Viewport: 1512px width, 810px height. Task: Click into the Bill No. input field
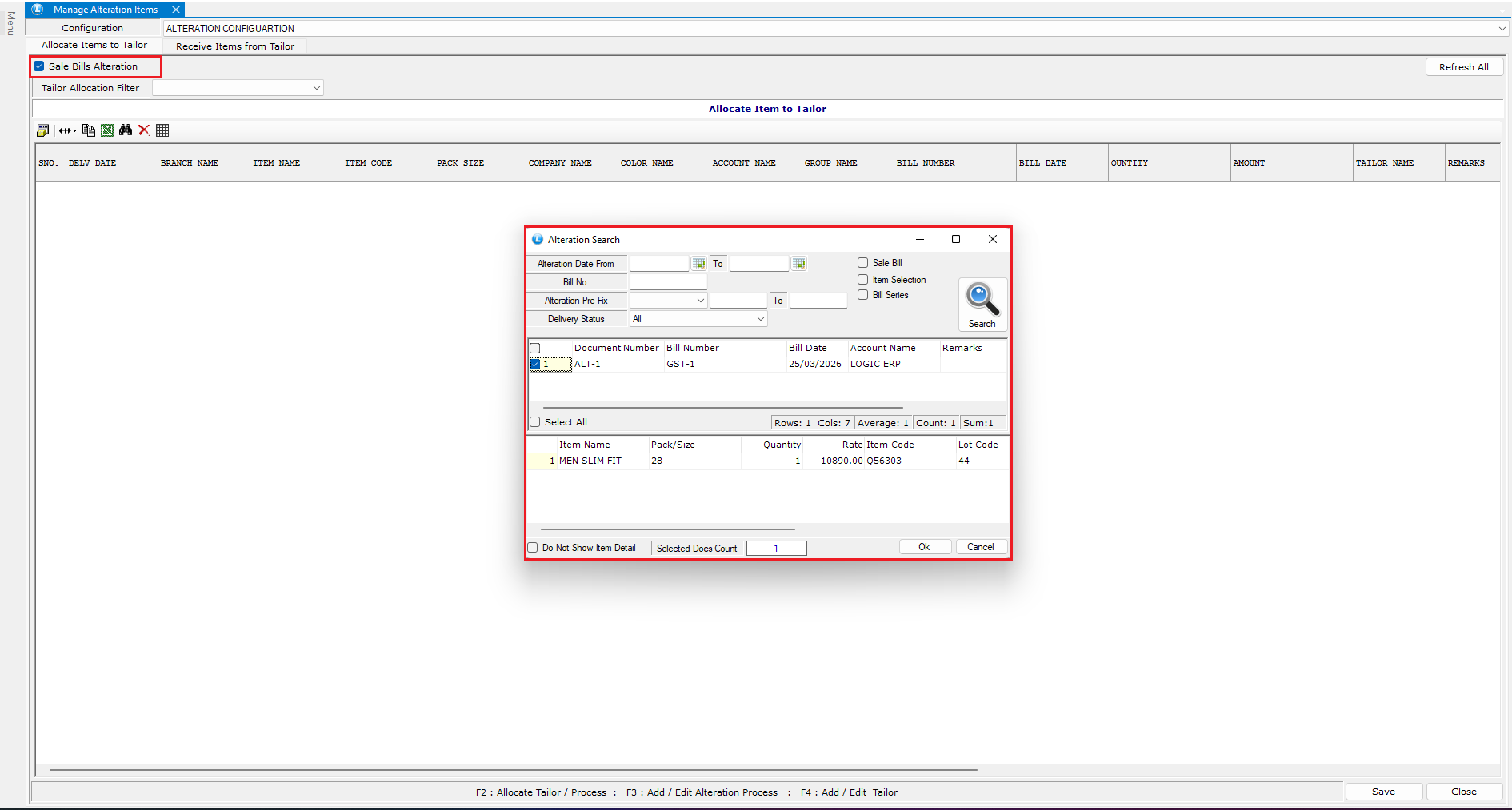(x=668, y=282)
